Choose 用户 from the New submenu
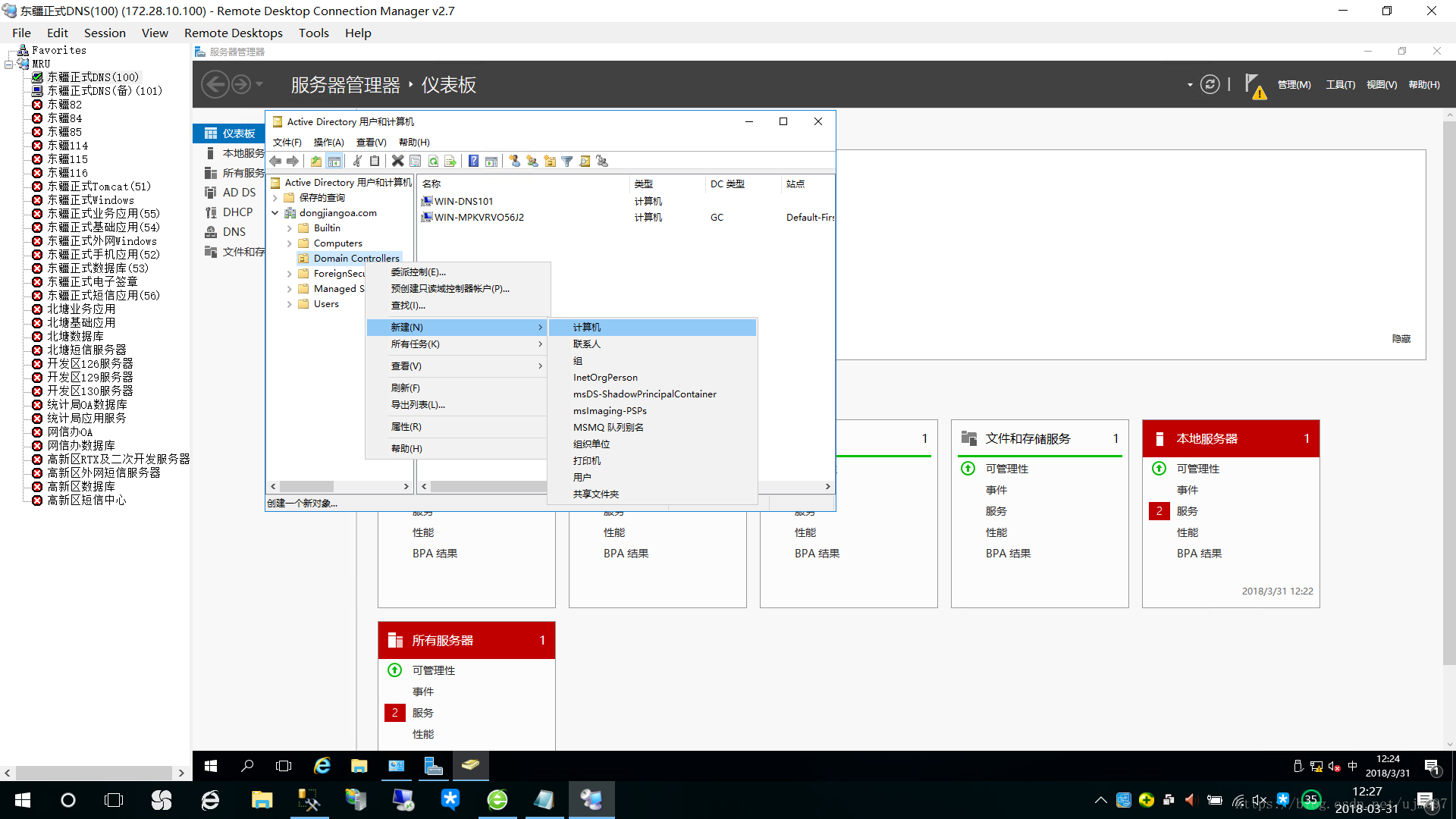Image resolution: width=1456 pixels, height=819 pixels. [x=652, y=478]
